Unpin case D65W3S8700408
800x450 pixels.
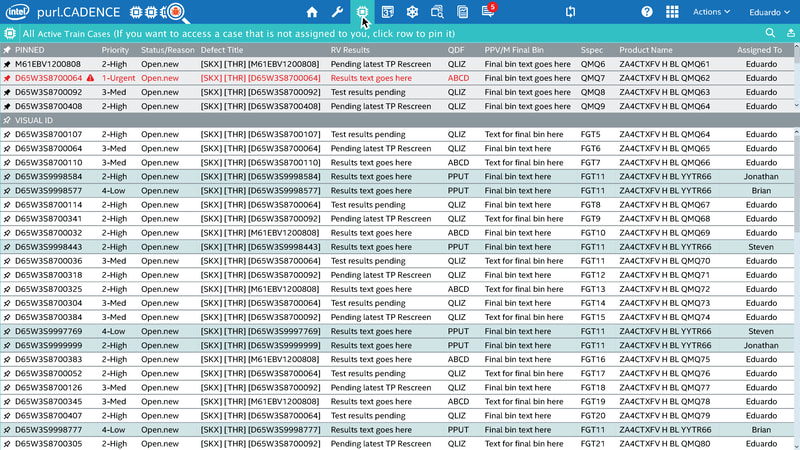(7, 106)
